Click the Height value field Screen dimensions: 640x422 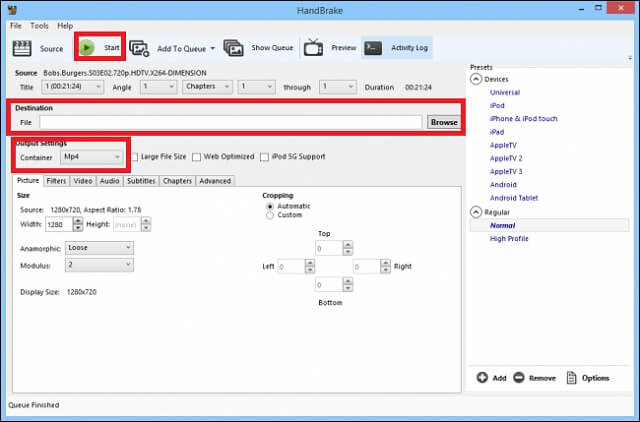click(127, 224)
